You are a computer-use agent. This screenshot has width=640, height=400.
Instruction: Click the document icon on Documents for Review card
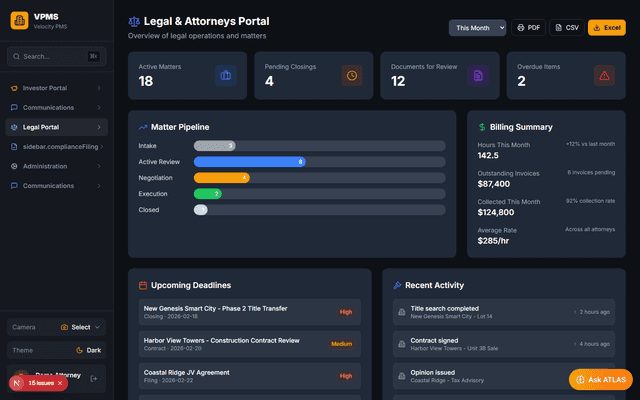[478, 76]
